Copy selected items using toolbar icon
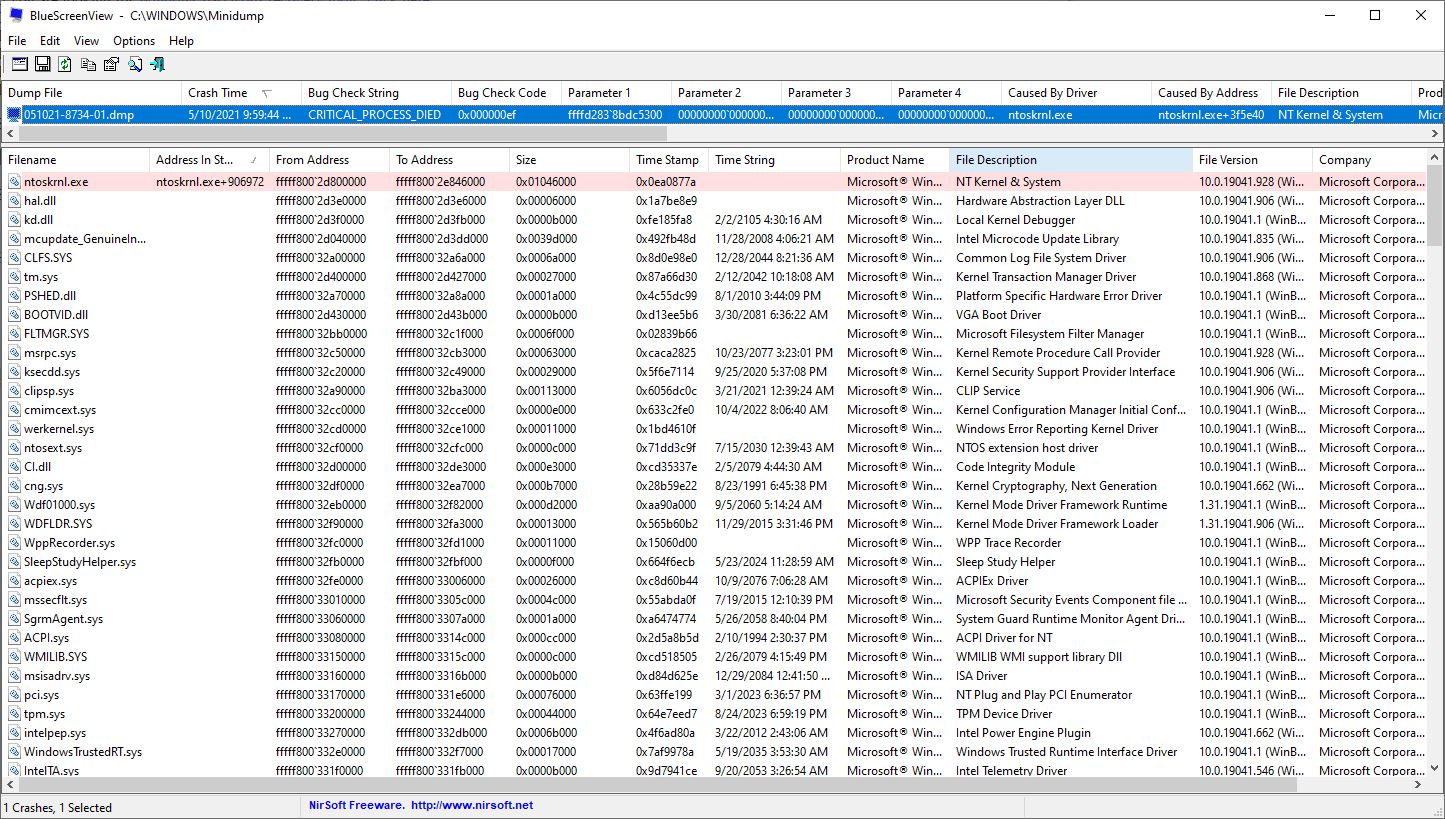The width and height of the screenshot is (1445, 819). 88,64
